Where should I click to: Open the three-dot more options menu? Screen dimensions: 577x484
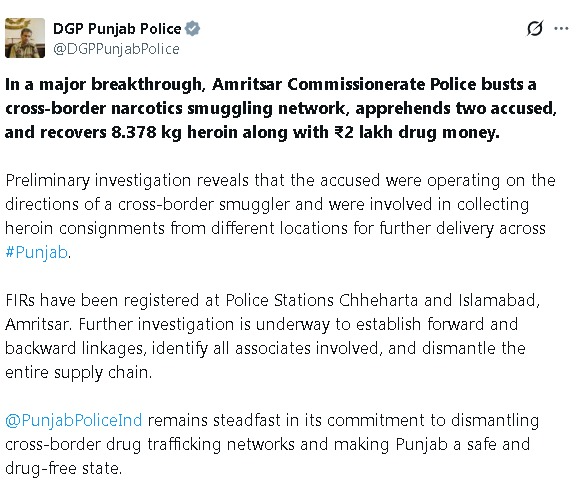point(561,28)
